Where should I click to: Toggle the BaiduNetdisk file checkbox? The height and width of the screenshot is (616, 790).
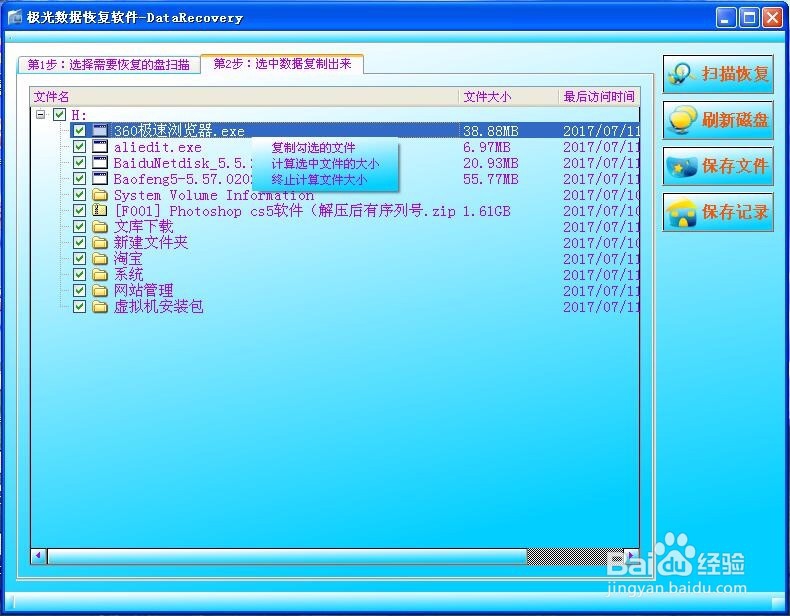tap(79, 163)
